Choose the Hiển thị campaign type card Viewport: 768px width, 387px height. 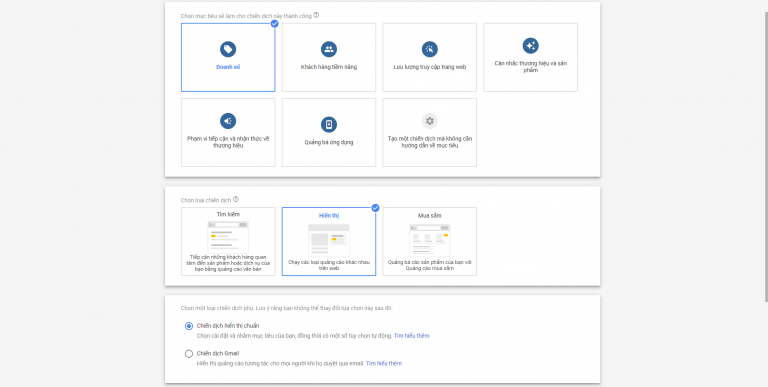pyautogui.click(x=329, y=242)
